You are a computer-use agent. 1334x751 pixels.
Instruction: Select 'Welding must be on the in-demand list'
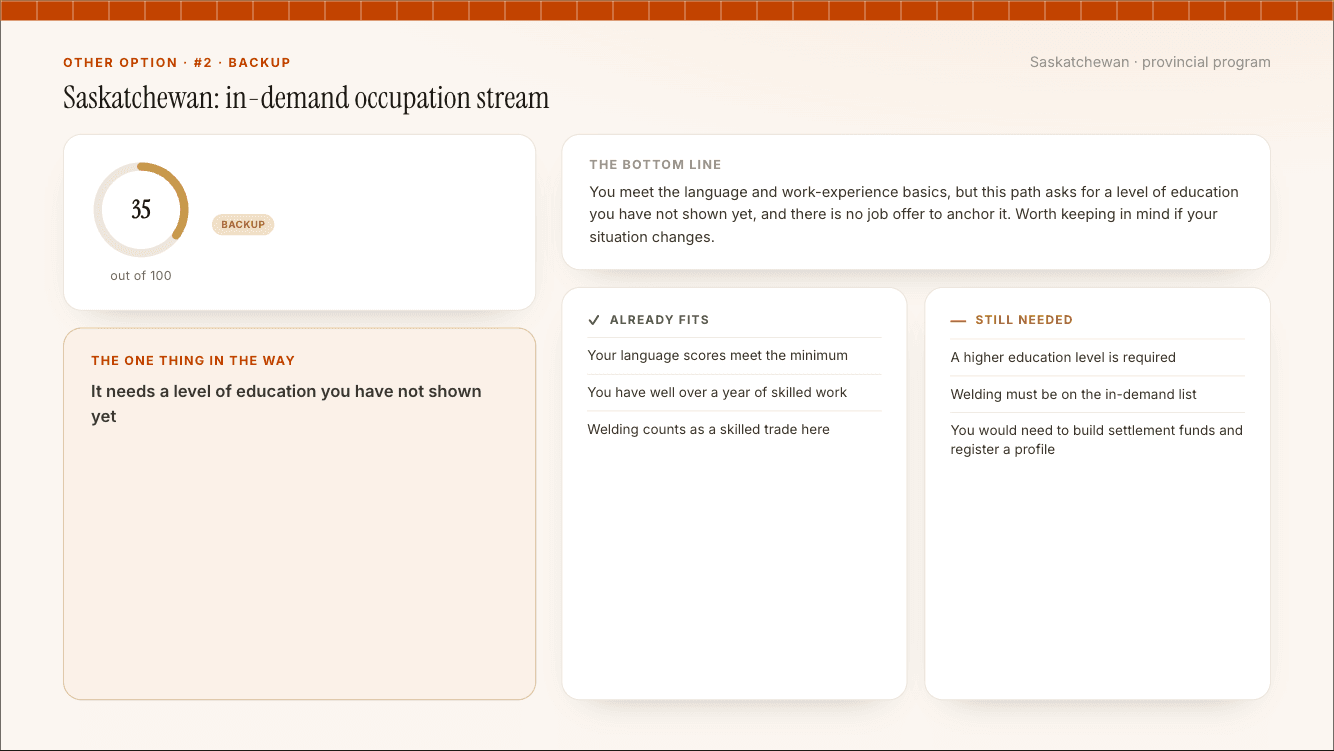1073,395
